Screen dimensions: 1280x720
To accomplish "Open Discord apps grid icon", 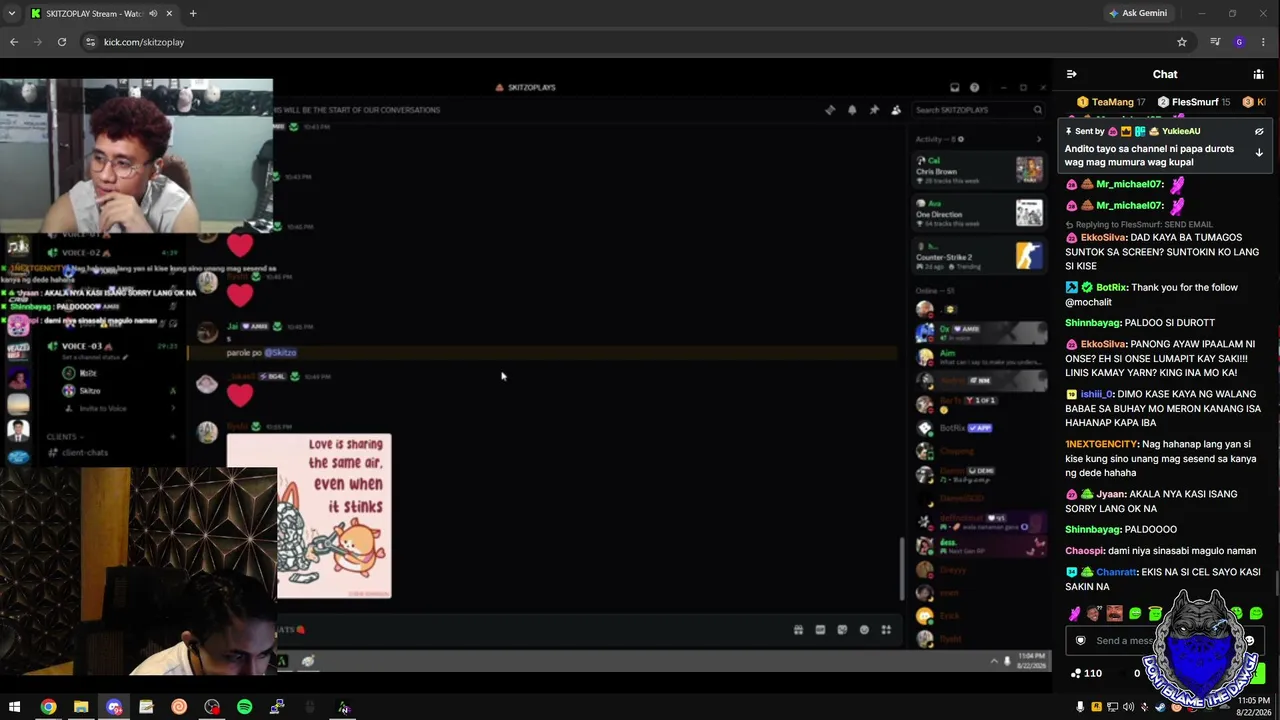I will click(886, 630).
